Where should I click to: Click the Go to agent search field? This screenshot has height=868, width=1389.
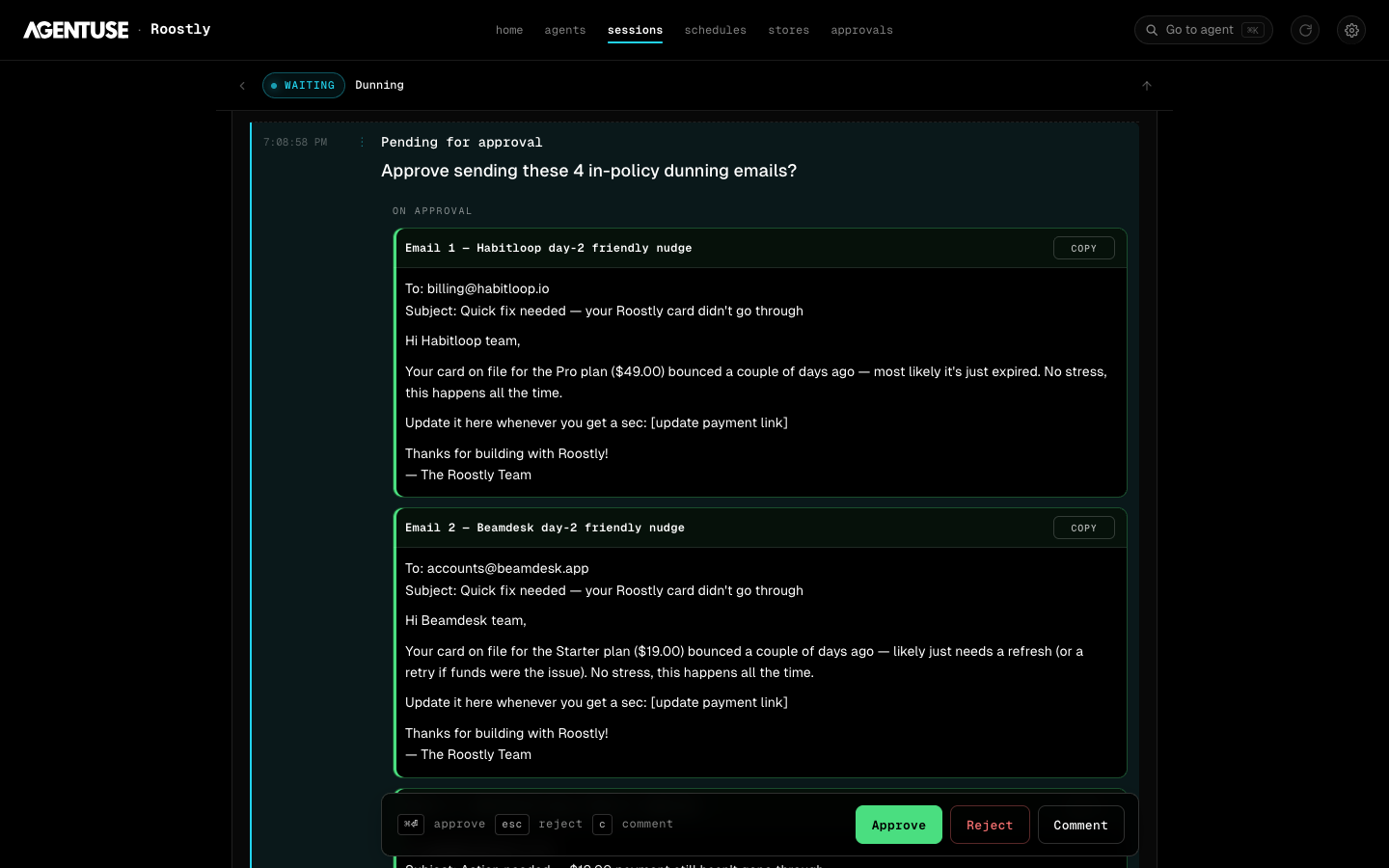click(x=1204, y=30)
